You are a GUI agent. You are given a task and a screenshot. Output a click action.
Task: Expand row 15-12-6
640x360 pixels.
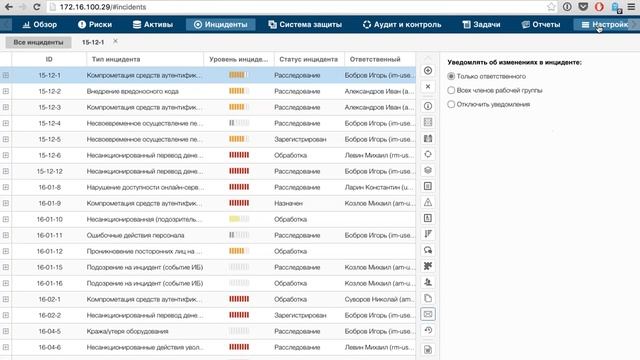tap(6, 155)
